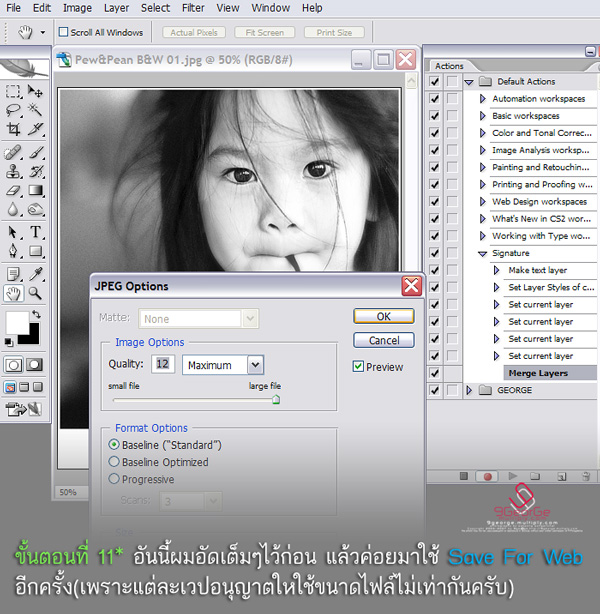Select the Gradient tool
The width and height of the screenshot is (600, 614).
pyautogui.click(x=35, y=190)
